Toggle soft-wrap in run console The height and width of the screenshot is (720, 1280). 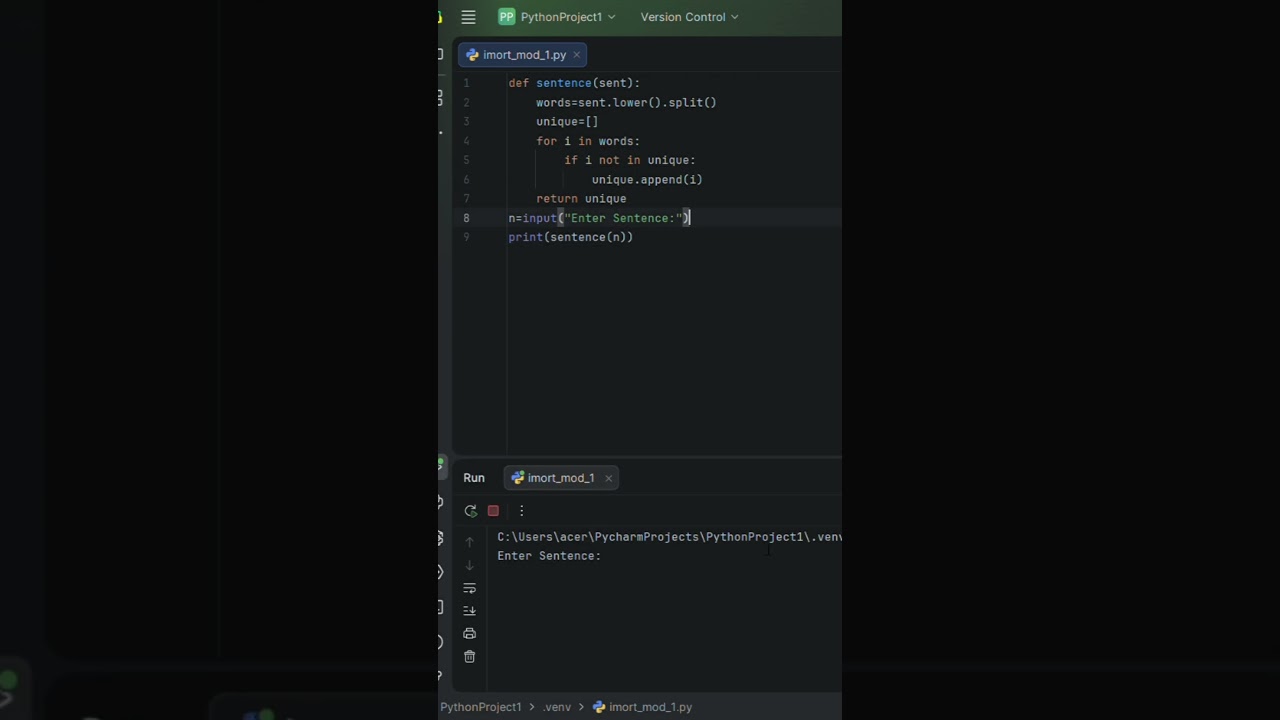click(469, 588)
